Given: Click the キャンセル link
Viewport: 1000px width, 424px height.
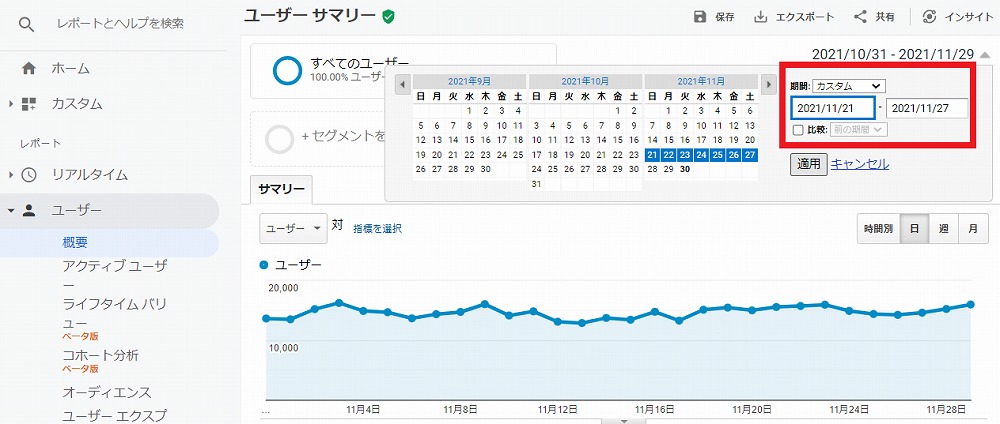Looking at the screenshot, I should click(x=860, y=164).
